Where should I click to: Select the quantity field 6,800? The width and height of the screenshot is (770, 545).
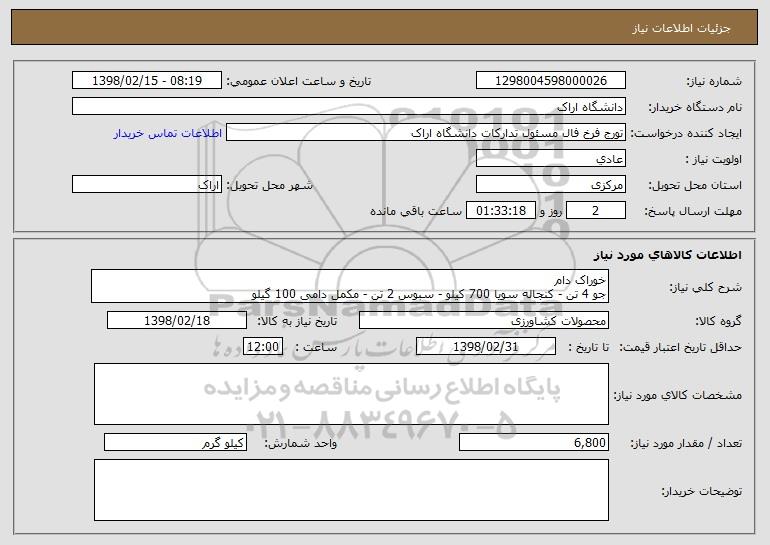[x=534, y=442]
